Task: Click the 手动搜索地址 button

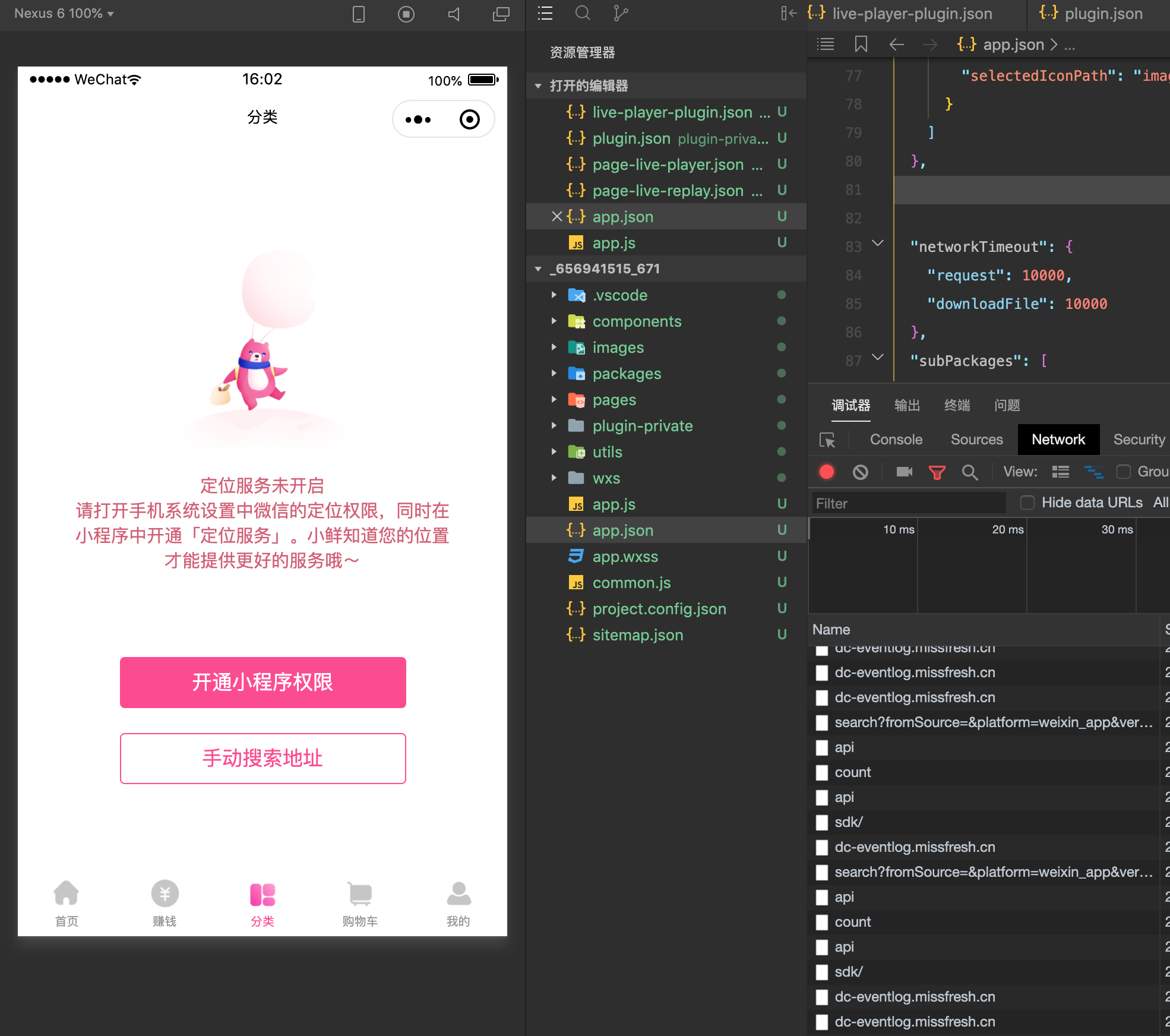Action: [263, 759]
